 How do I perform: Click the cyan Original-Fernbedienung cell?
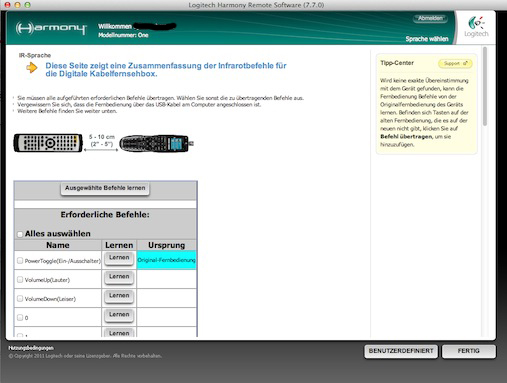coord(166,260)
